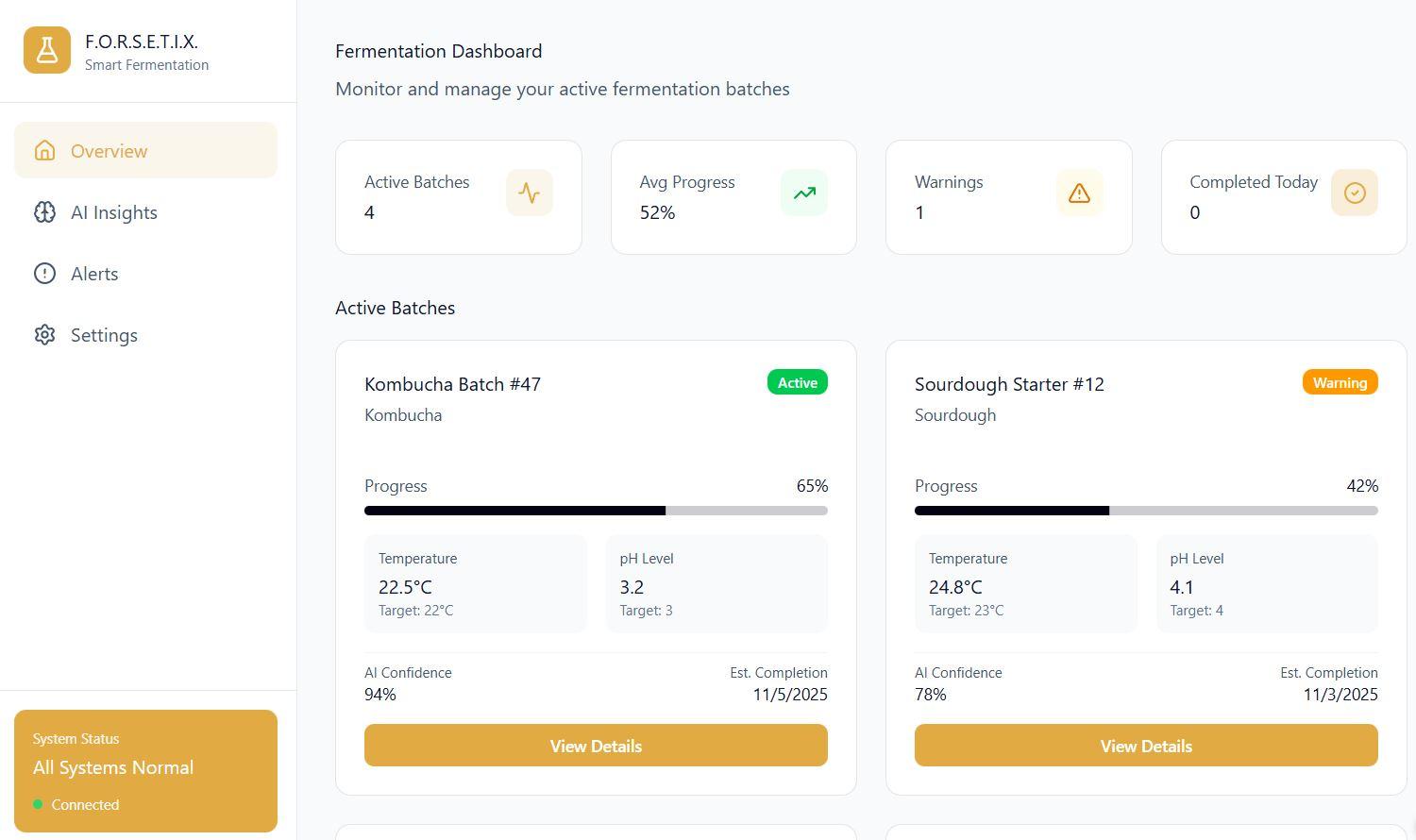This screenshot has height=840, width=1416.
Task: Click the AI Insights brain icon
Action: click(44, 212)
